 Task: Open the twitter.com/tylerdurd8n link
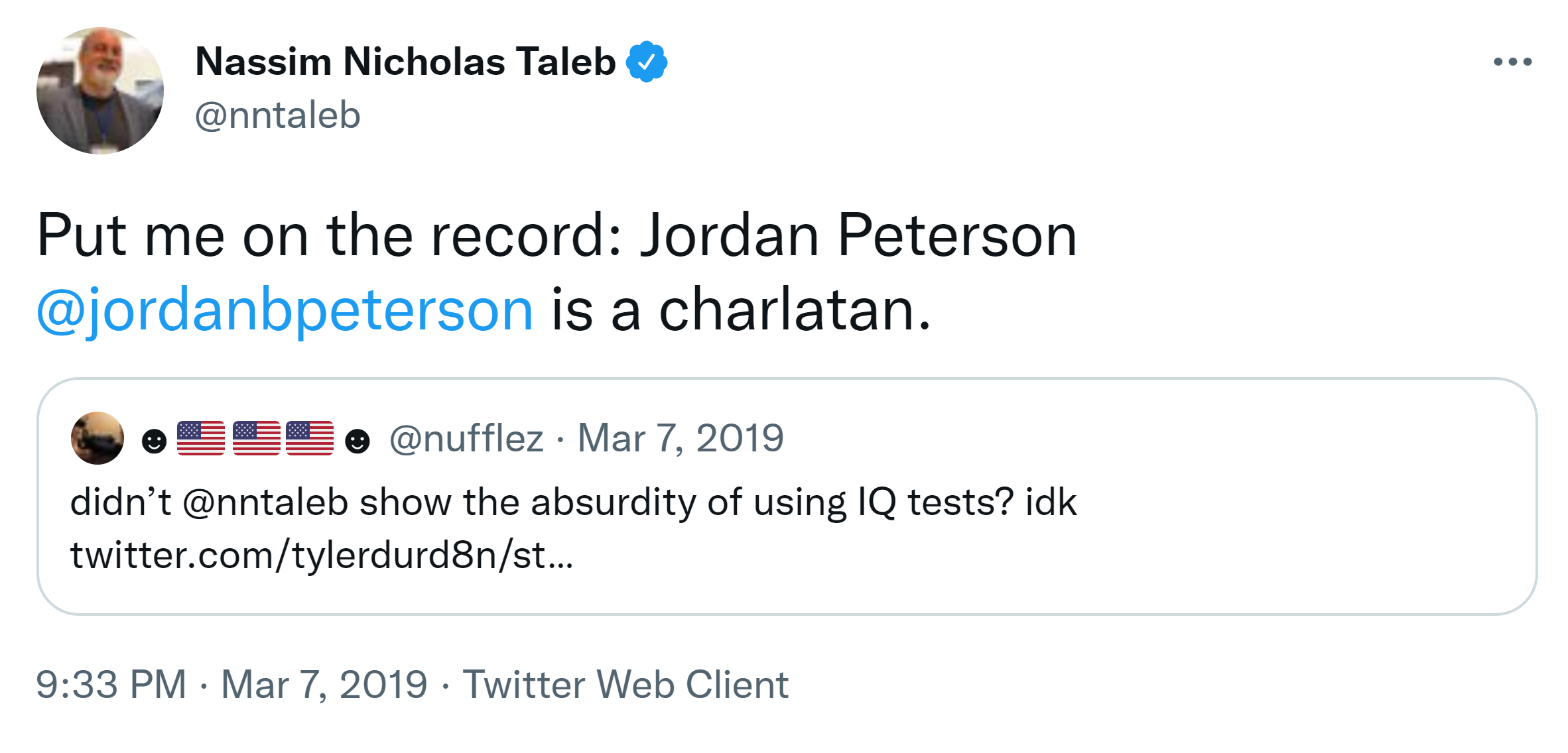322,555
